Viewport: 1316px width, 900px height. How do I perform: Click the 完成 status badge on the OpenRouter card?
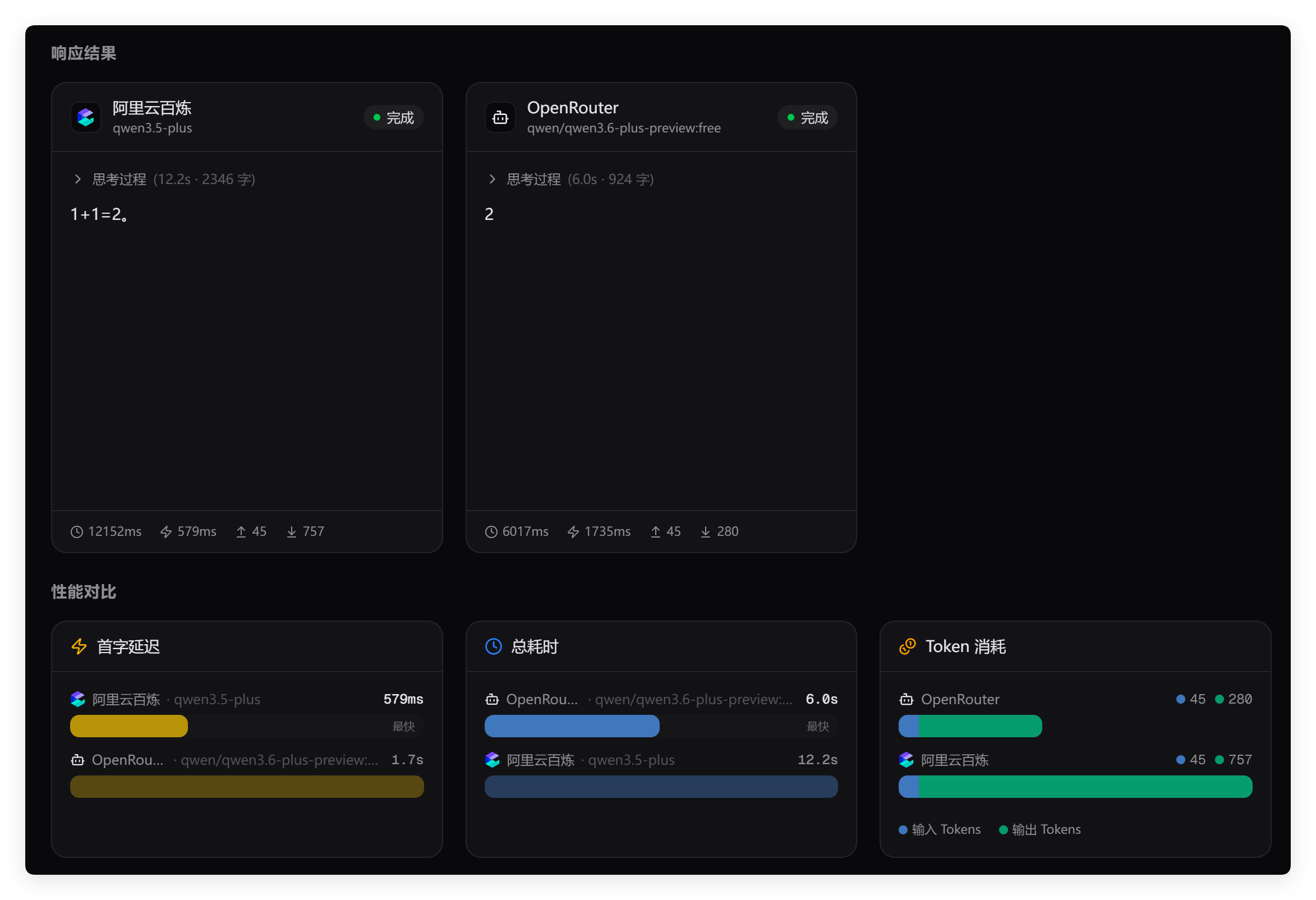tap(807, 117)
